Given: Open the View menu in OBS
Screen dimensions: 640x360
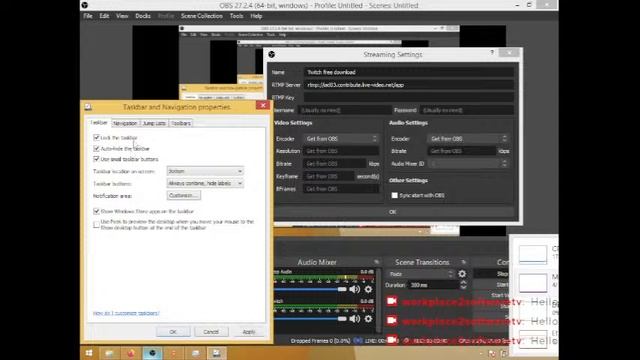Looking at the screenshot, I should pyautogui.click(x=122, y=16).
